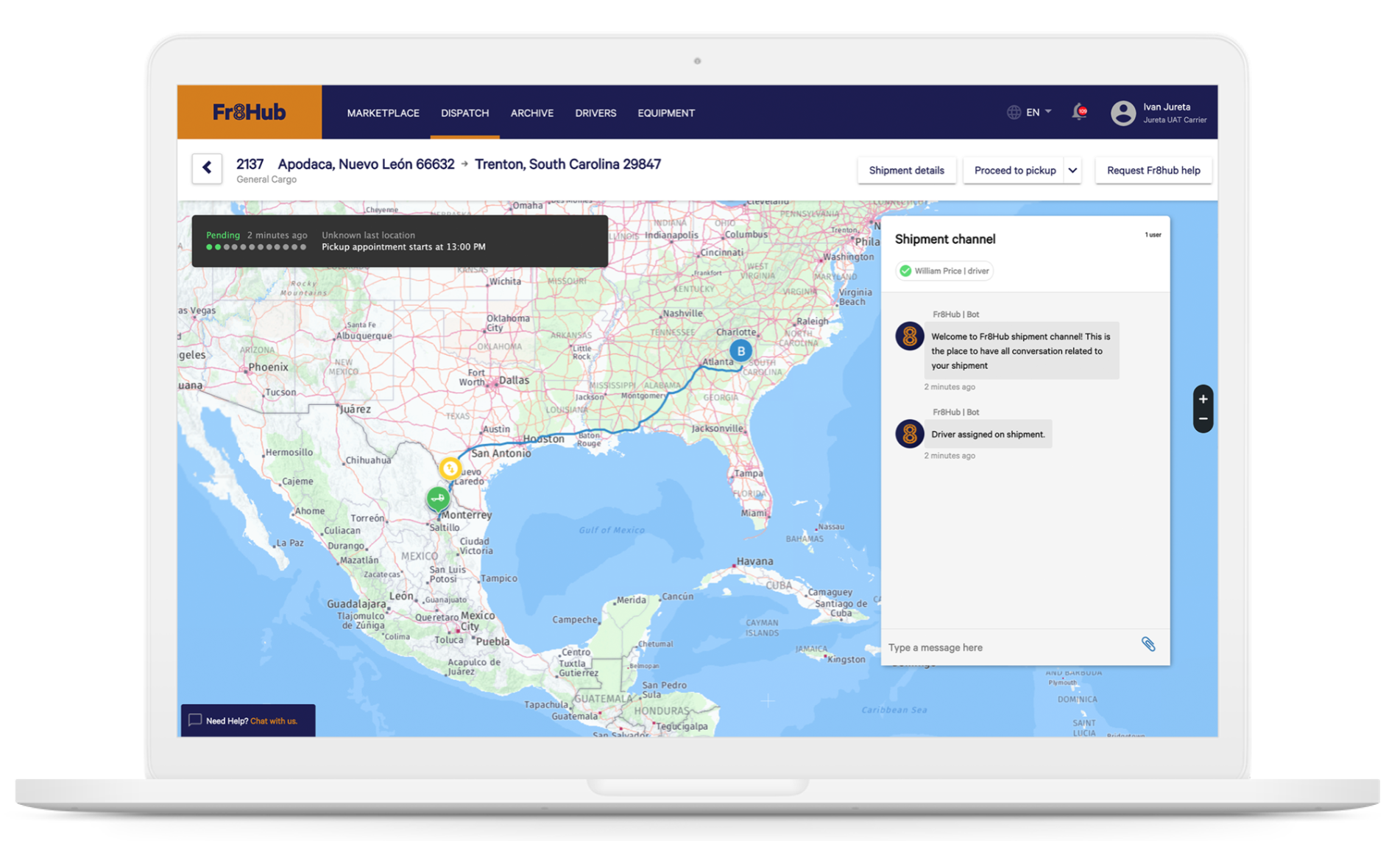Image resolution: width=1400 pixels, height=841 pixels.
Task: Click the map zoom in control
Action: [x=1203, y=399]
